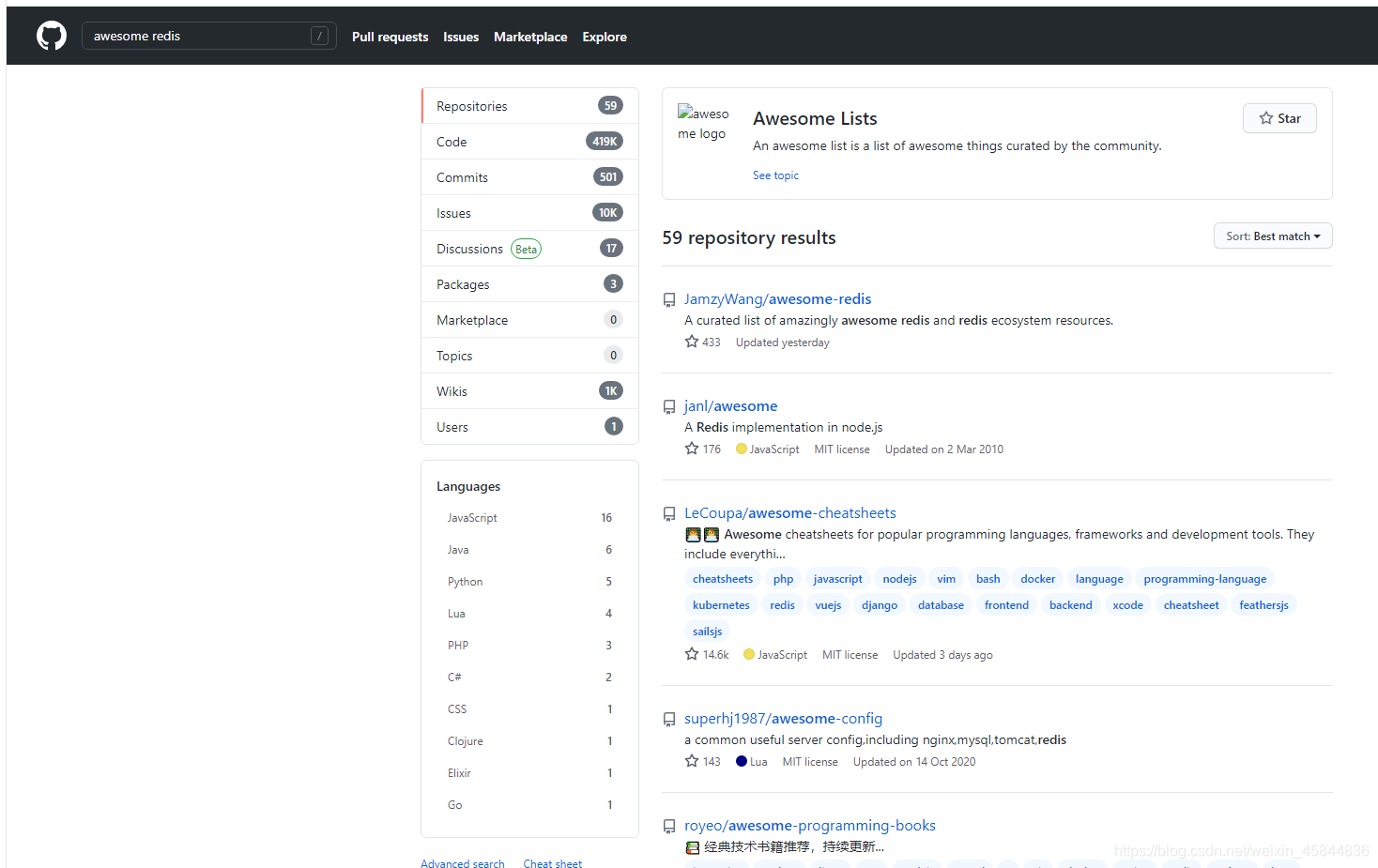Click the slash shortcut key icon in the search box
Viewport: 1378px width, 868px height.
(319, 36)
